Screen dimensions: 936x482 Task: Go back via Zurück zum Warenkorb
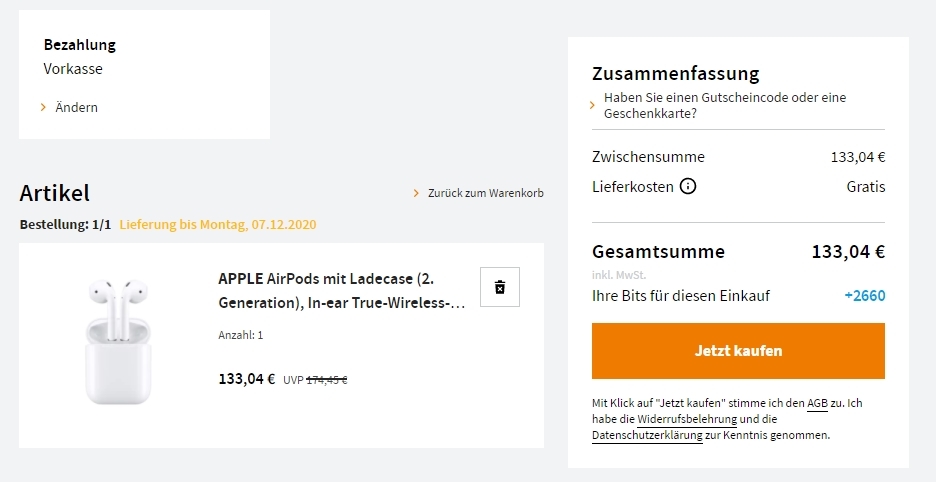485,193
